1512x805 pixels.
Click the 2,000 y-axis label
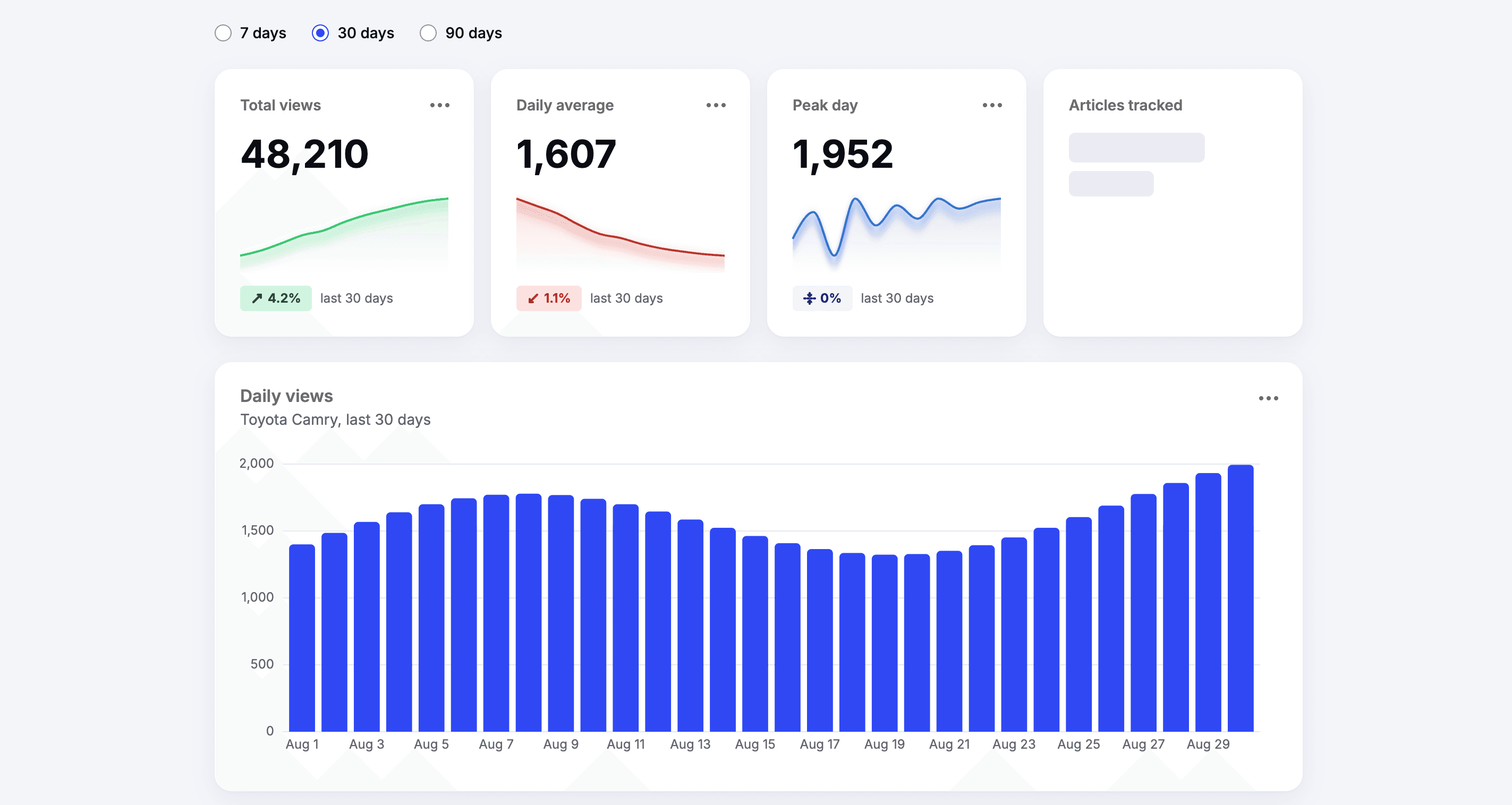pos(257,464)
